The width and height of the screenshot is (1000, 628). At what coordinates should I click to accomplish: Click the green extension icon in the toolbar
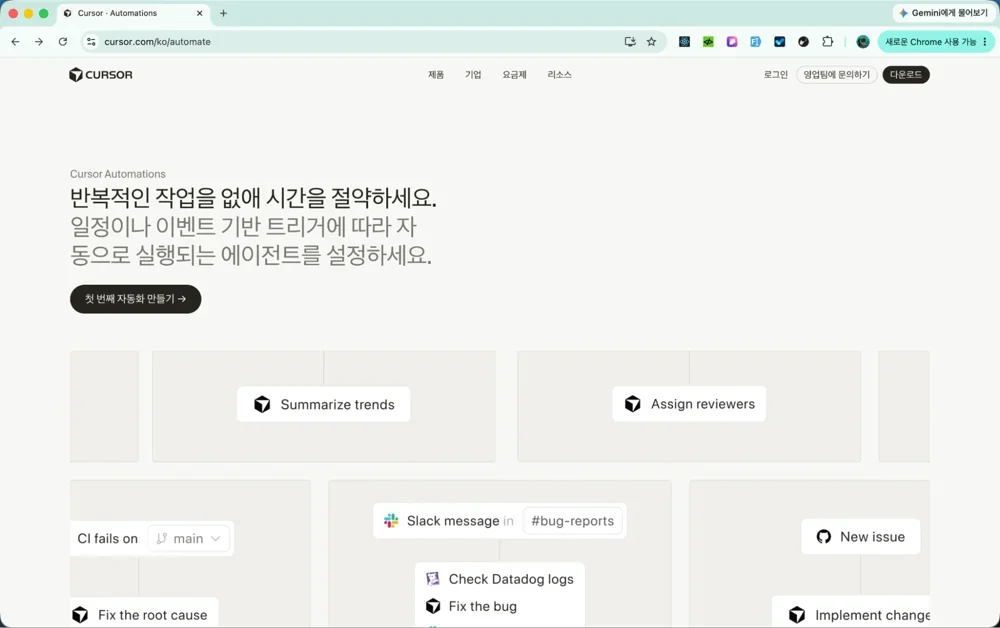pyautogui.click(x=708, y=41)
